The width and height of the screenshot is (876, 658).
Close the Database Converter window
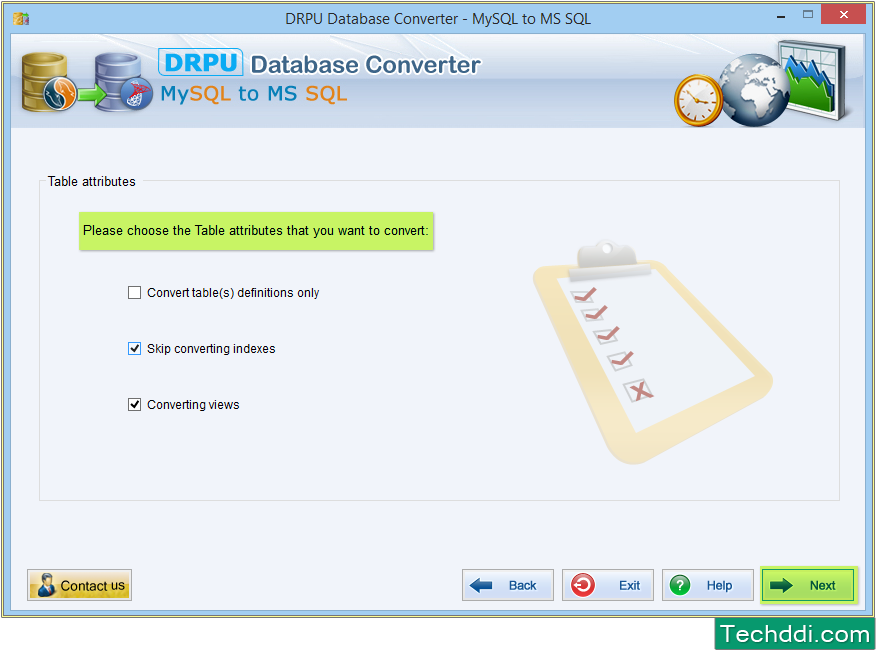(843, 15)
